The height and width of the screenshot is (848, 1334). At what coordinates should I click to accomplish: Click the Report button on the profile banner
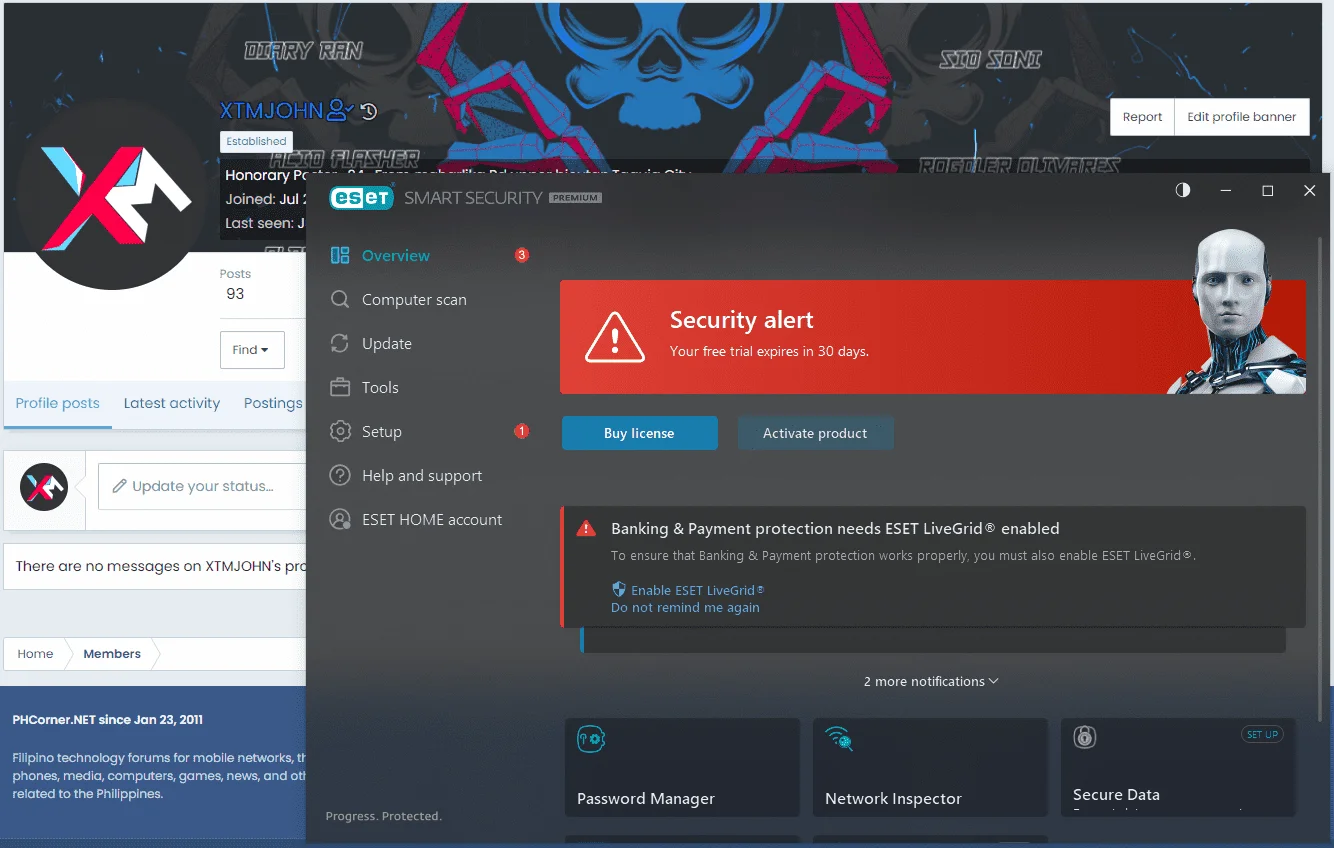point(1142,117)
